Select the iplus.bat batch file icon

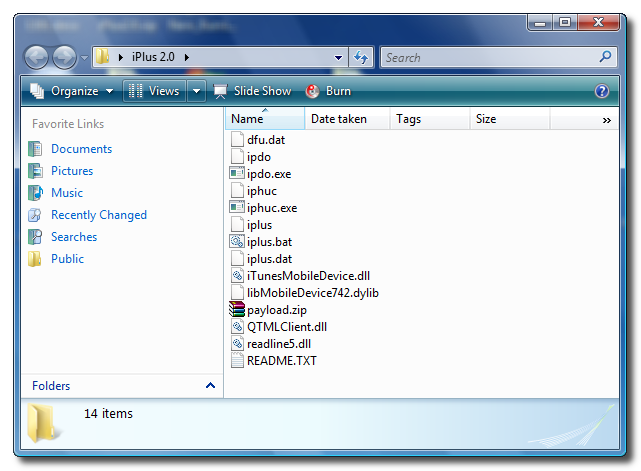(237, 242)
